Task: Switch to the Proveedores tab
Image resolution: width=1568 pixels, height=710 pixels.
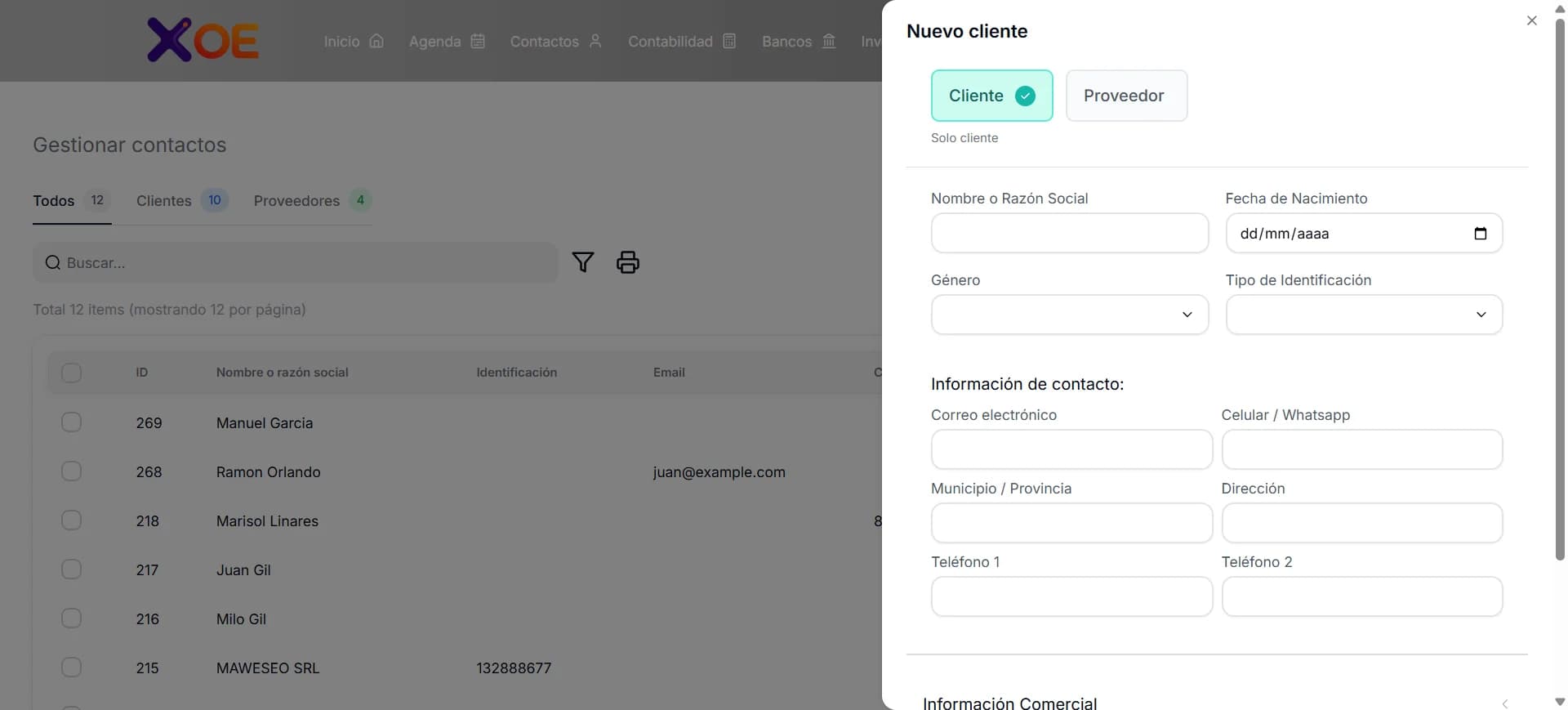Action: [313, 200]
